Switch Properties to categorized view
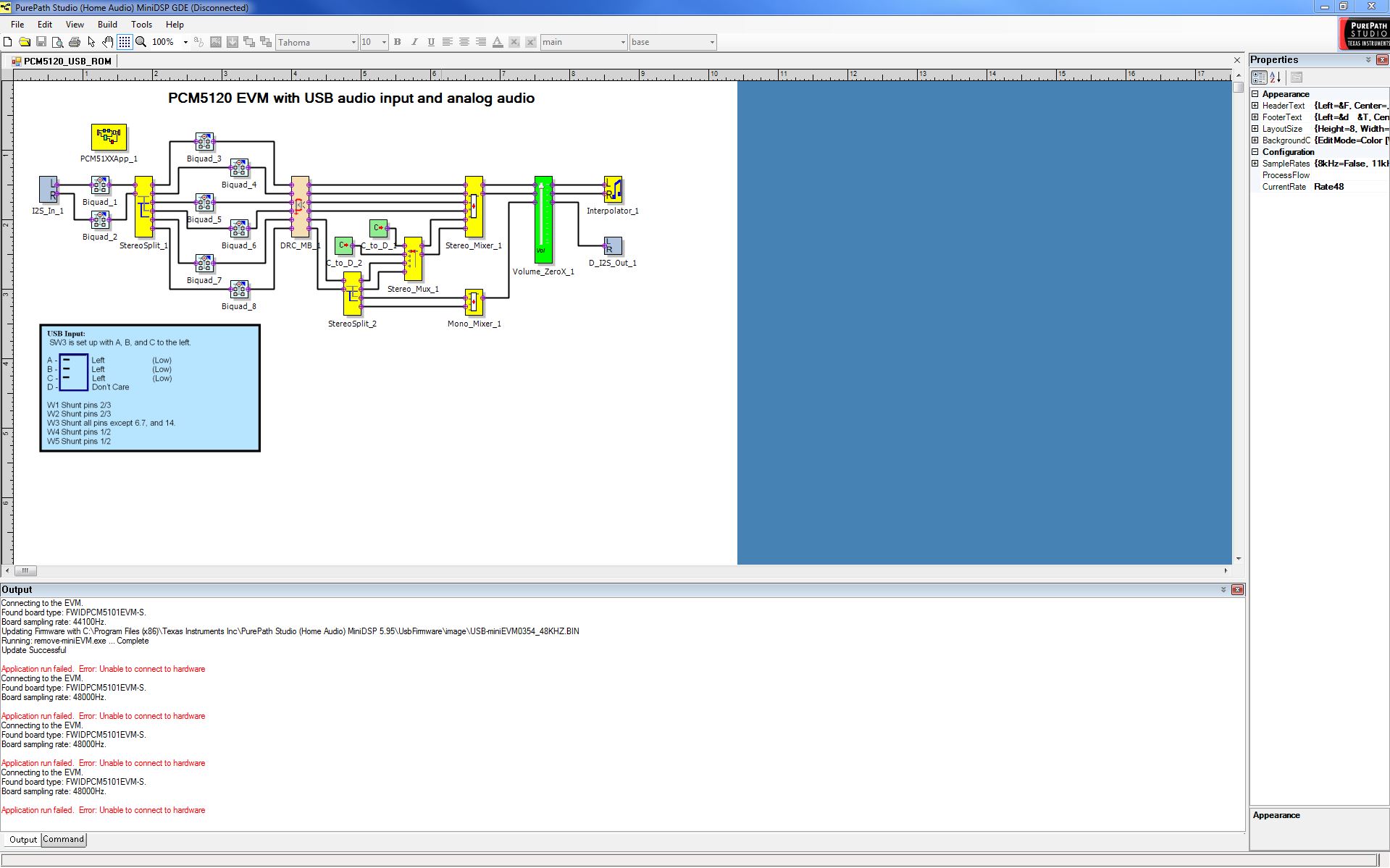This screenshot has height=868, width=1390. coord(1260,77)
